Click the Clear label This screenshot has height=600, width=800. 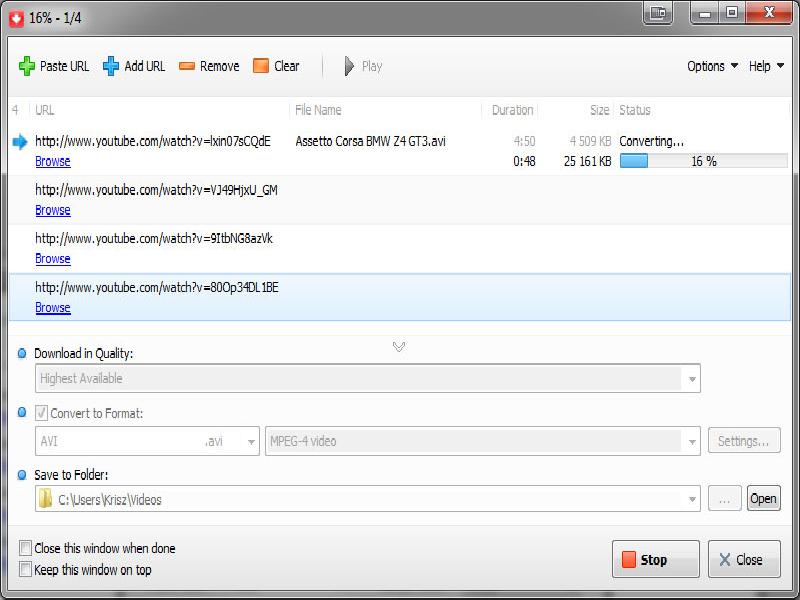pyautogui.click(x=287, y=66)
